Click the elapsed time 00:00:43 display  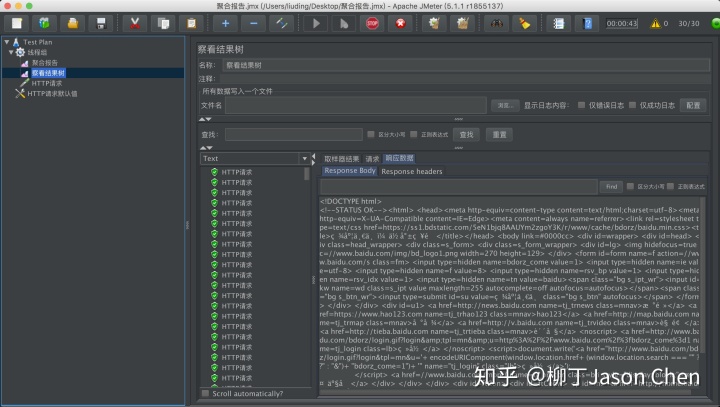pos(622,23)
